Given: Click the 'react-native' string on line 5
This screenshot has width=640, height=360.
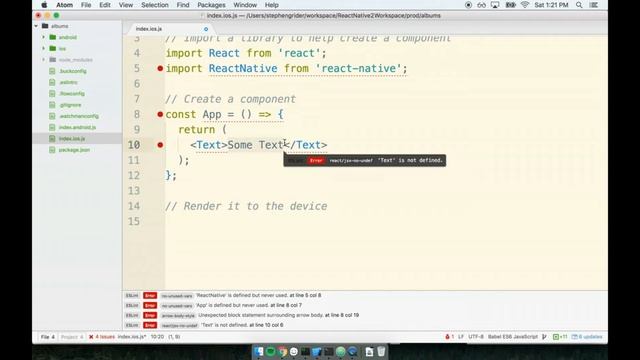Looking at the screenshot, I should [x=358, y=69].
